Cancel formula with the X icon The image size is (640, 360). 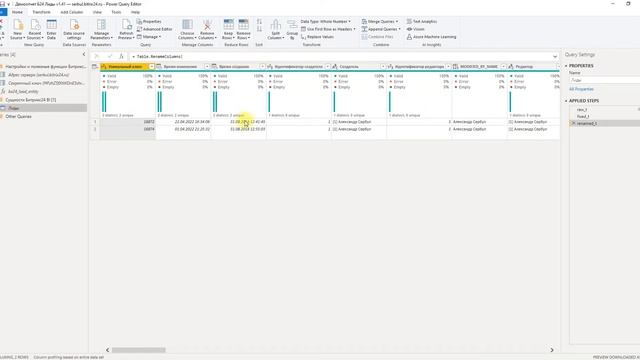point(97,56)
